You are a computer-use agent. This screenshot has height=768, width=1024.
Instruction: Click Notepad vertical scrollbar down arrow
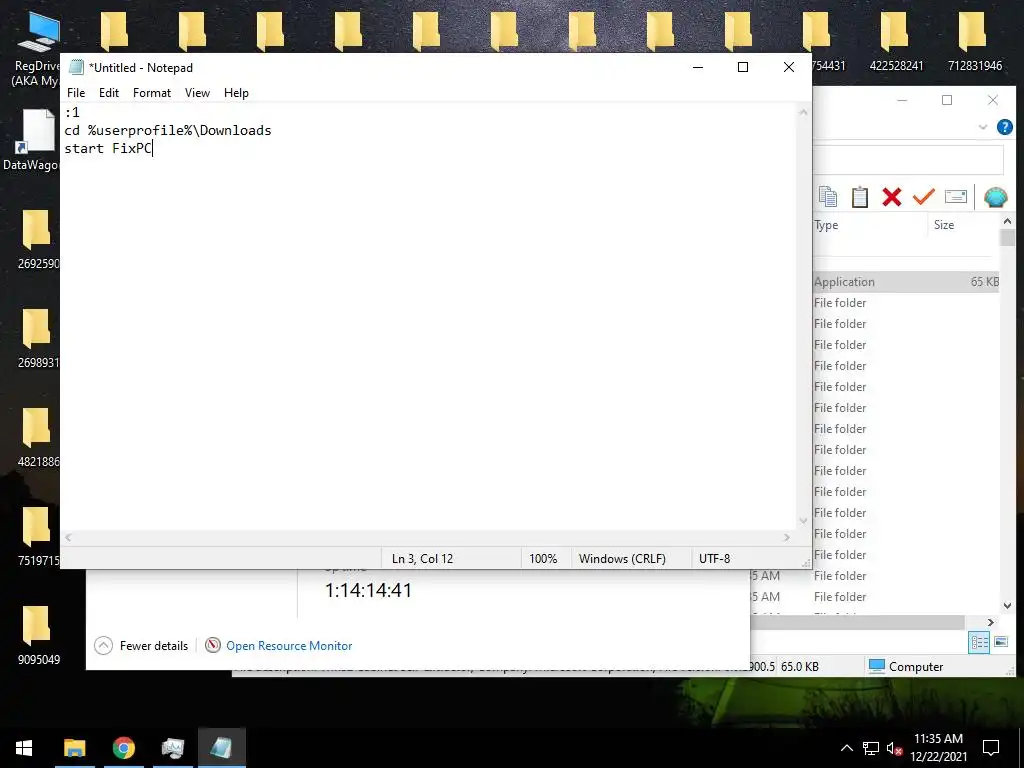point(803,520)
